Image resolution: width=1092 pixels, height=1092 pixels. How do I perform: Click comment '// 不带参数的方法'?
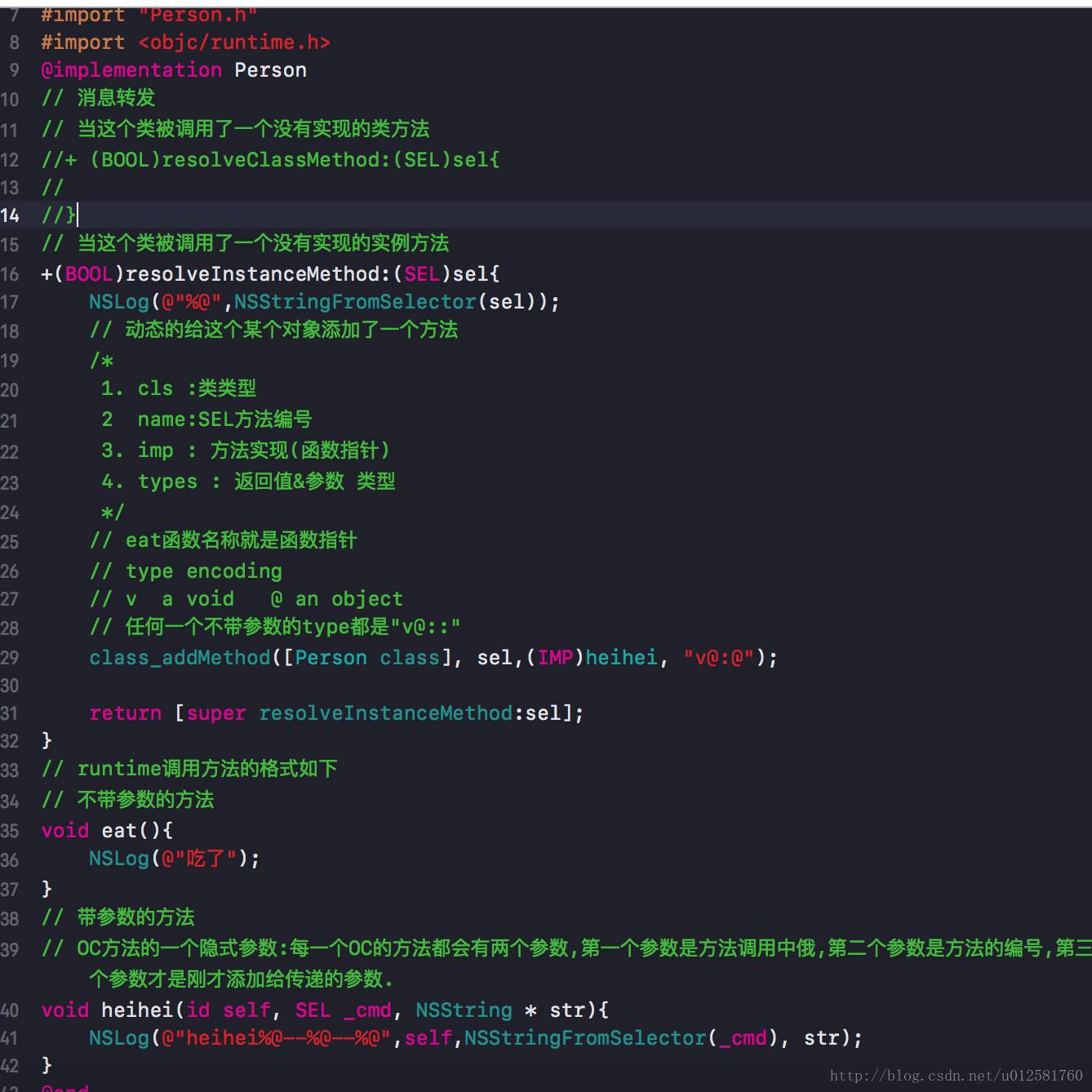128,800
